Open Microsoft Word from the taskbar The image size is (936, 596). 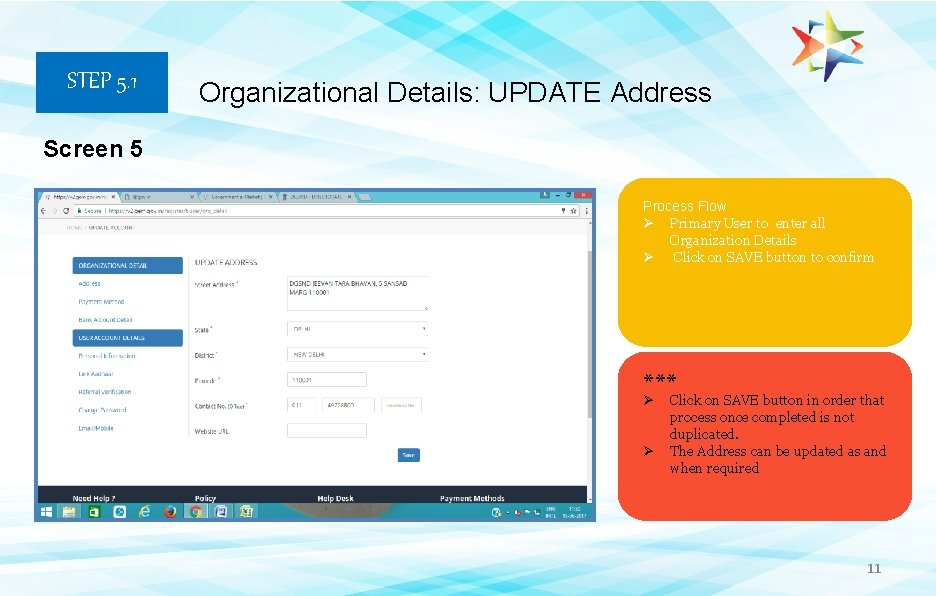(220, 511)
